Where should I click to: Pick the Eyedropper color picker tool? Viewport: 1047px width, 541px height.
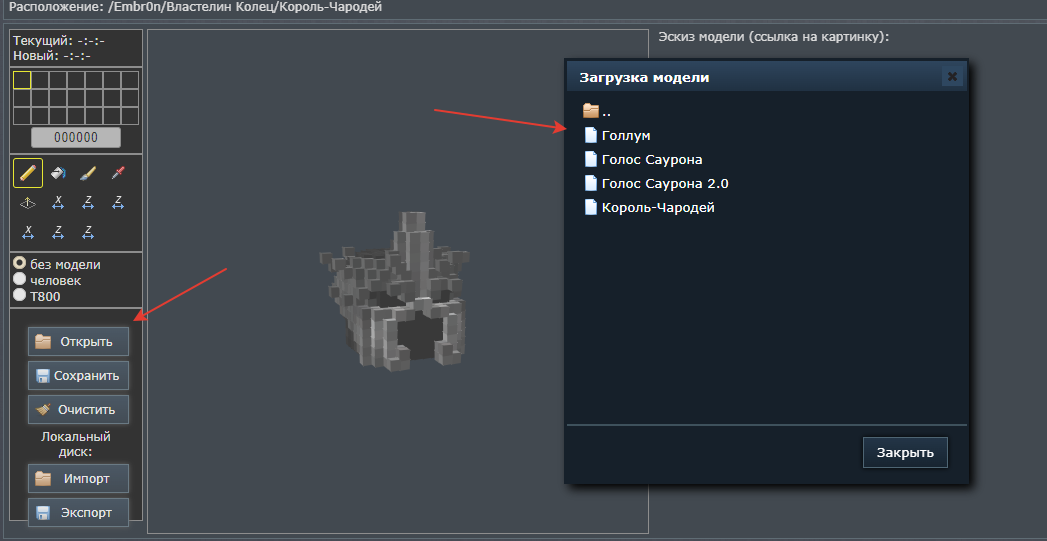pos(118,173)
